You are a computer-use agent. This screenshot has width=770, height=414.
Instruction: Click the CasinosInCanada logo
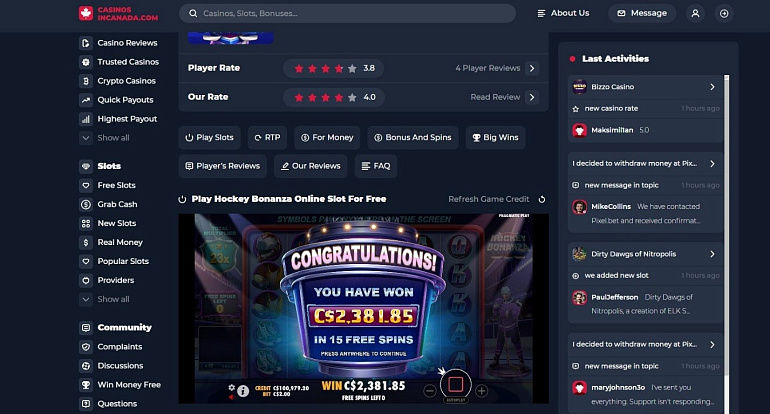(118, 14)
